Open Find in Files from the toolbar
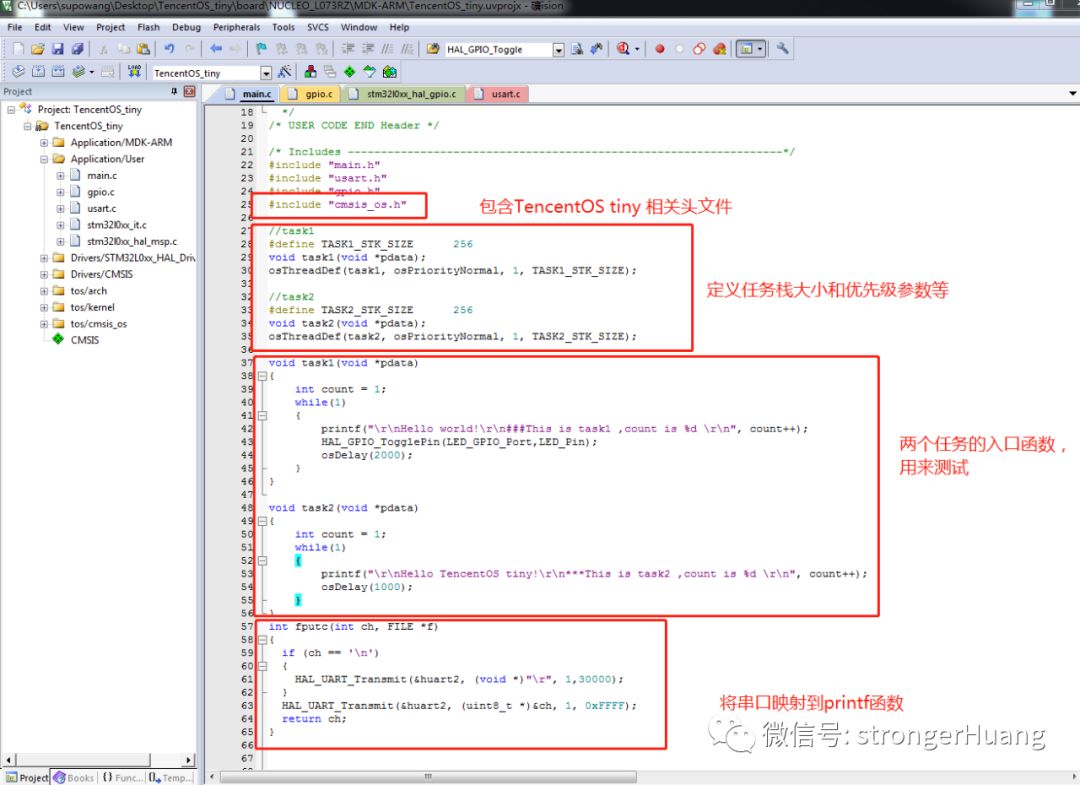Screen dimensions: 1080x785 (433, 49)
